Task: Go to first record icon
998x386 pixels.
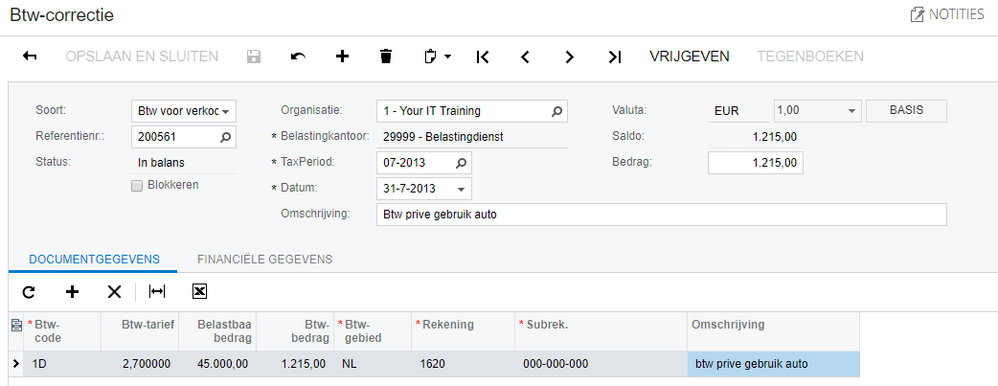Action: click(482, 57)
